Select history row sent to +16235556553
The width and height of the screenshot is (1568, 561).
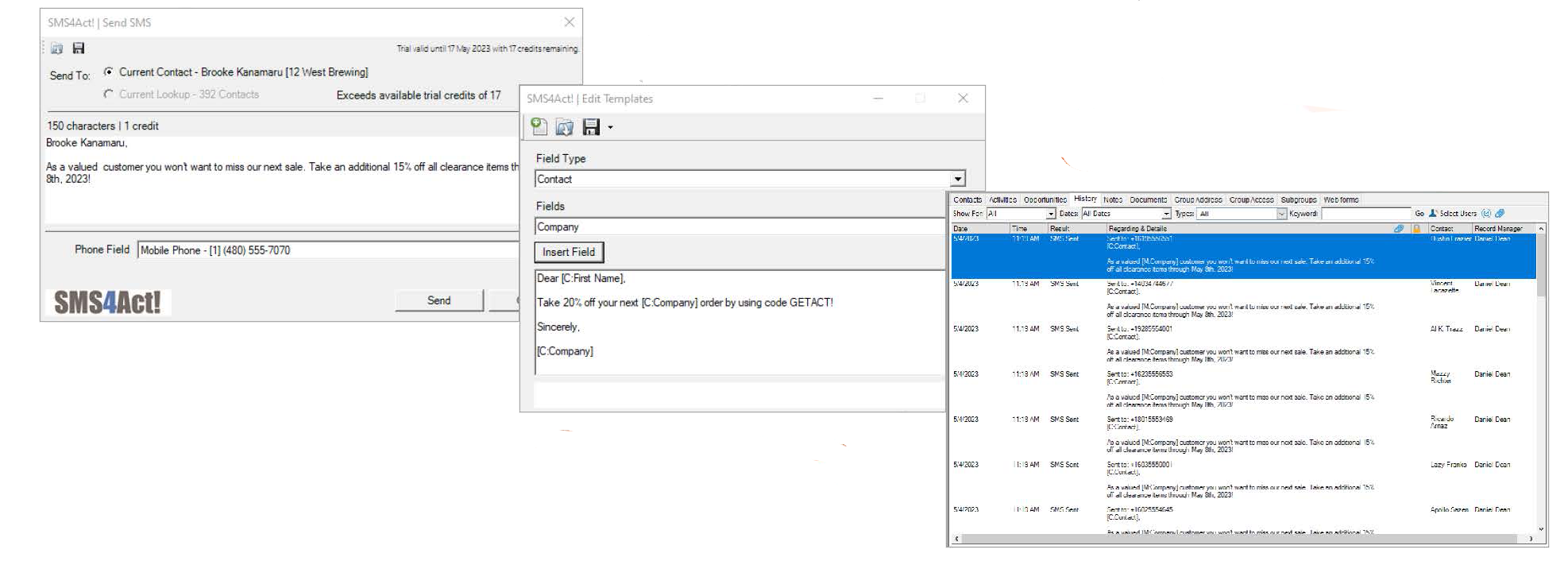[x=1243, y=391]
